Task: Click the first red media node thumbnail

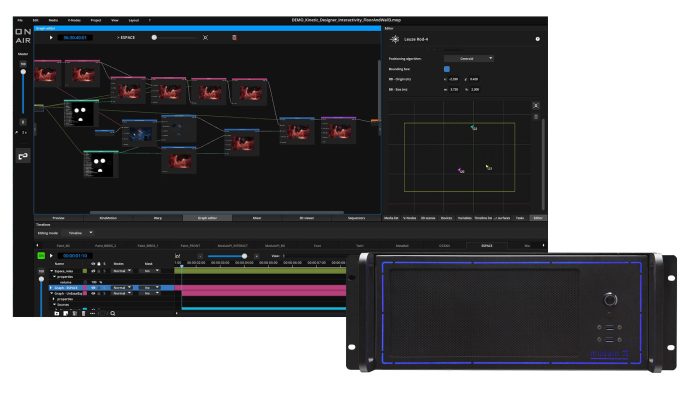Action: click(46, 75)
